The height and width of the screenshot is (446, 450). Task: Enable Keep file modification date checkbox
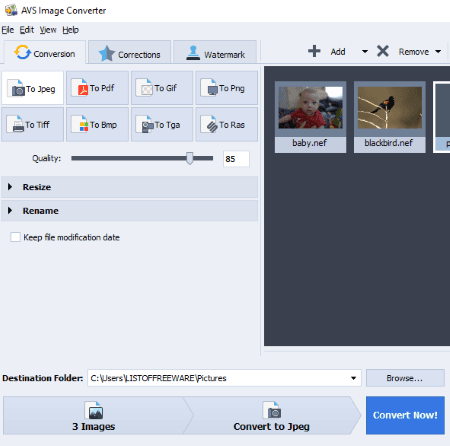(15, 237)
